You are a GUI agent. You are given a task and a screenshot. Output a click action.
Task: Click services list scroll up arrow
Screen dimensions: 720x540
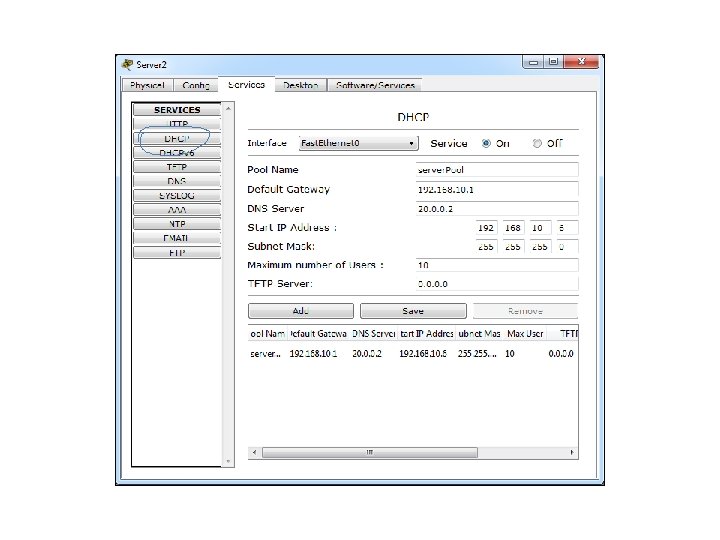tap(228, 108)
